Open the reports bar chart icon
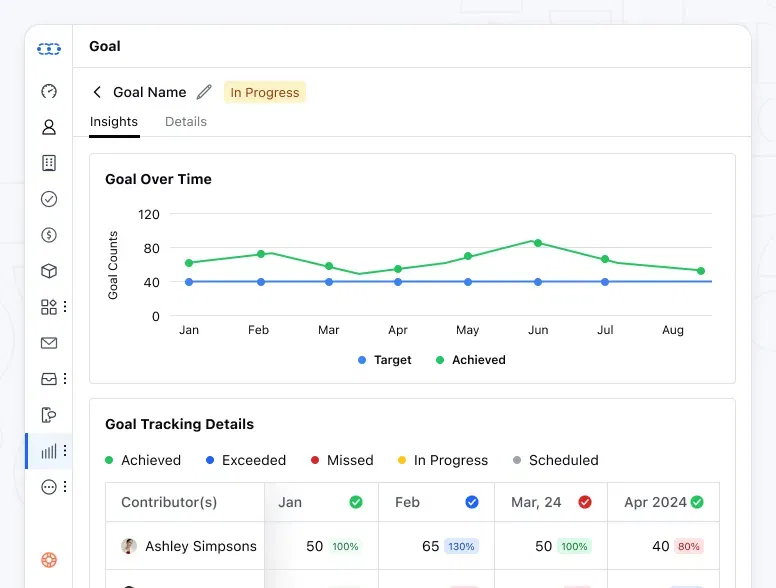 [x=49, y=451]
